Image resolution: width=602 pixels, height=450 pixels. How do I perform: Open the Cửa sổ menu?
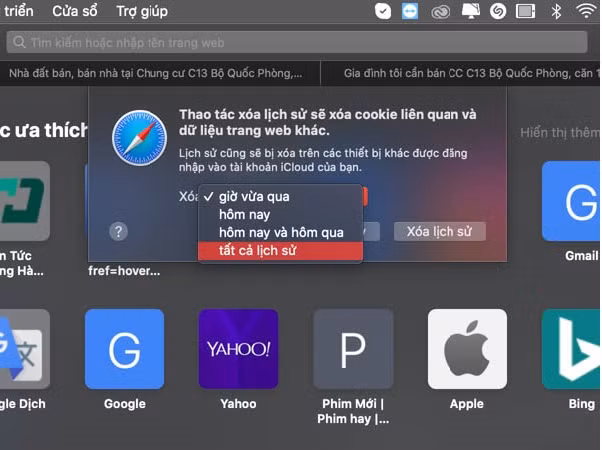pos(75,11)
